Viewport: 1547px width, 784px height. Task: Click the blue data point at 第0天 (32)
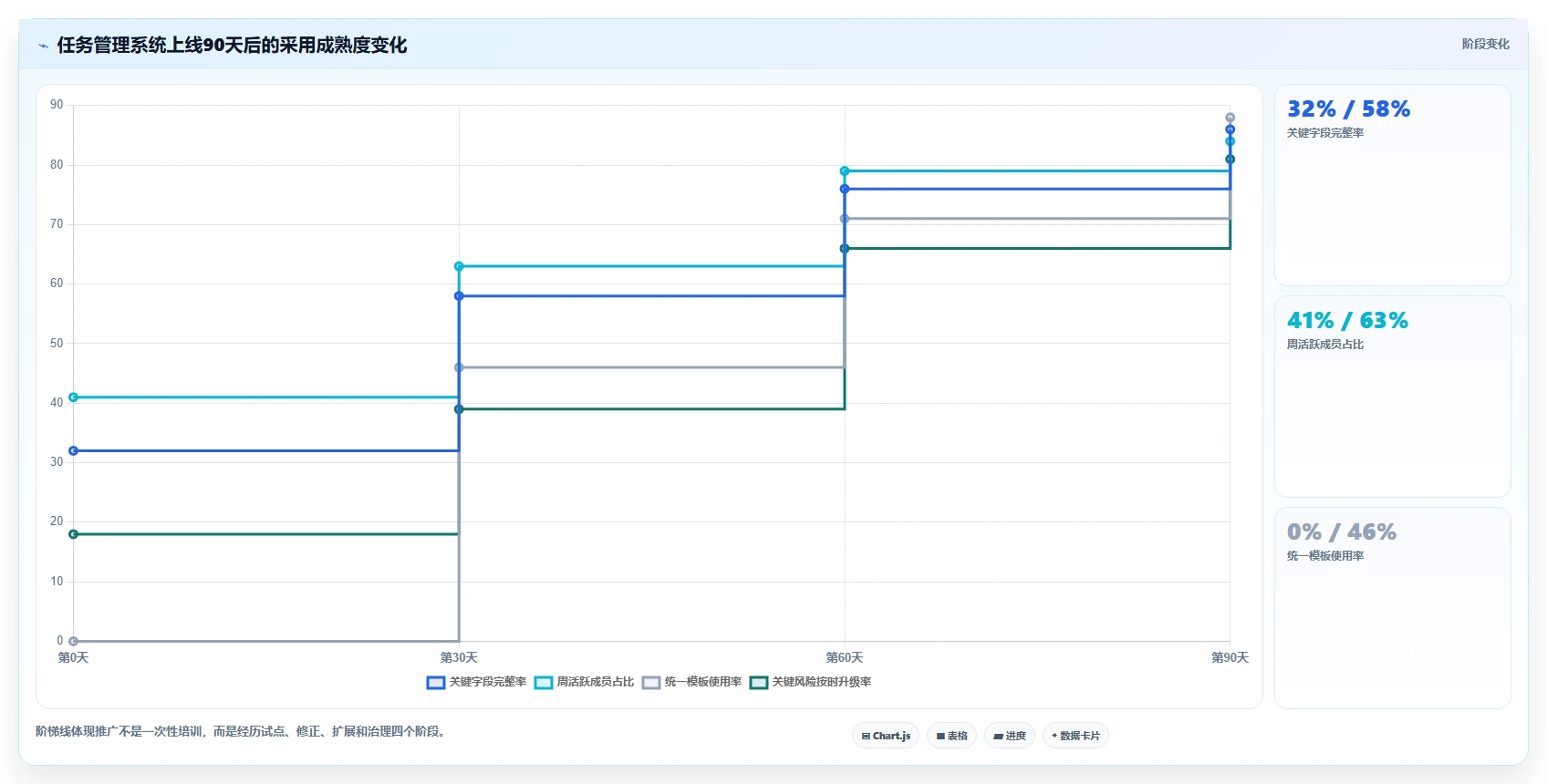tap(74, 450)
